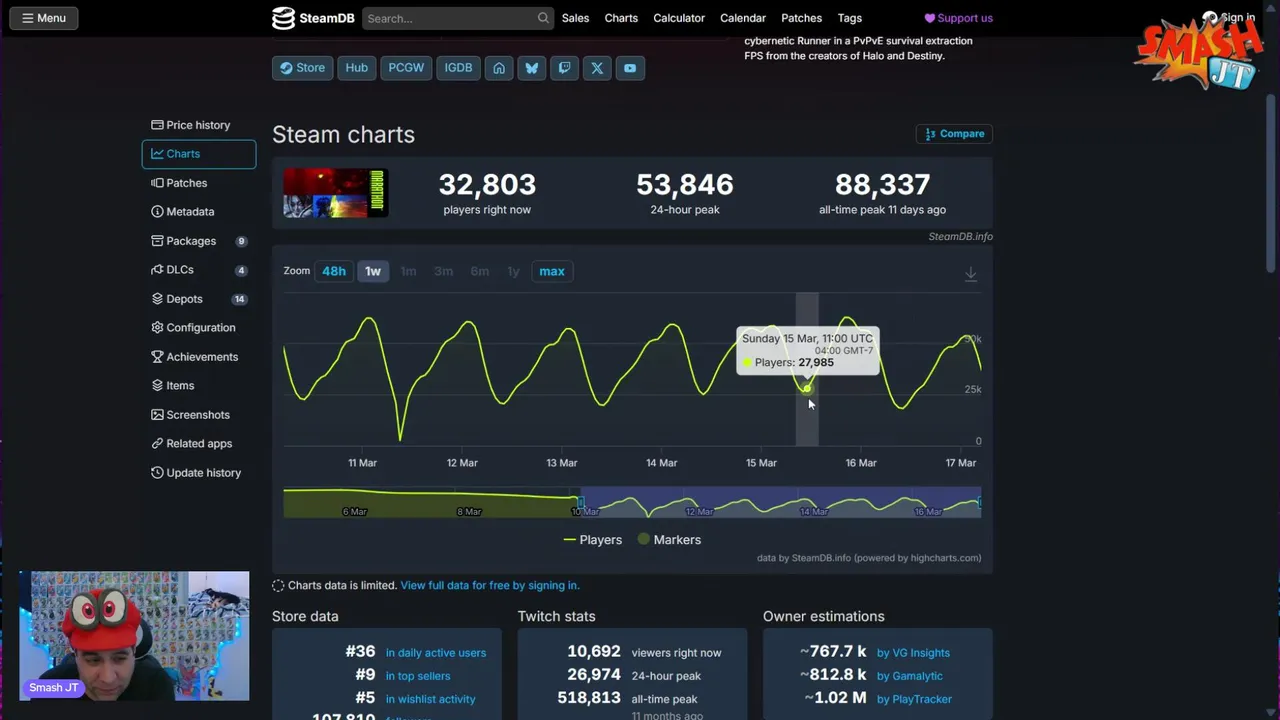Click the highlighted 15 Mar data point
The image size is (1280, 720).
[807, 388]
